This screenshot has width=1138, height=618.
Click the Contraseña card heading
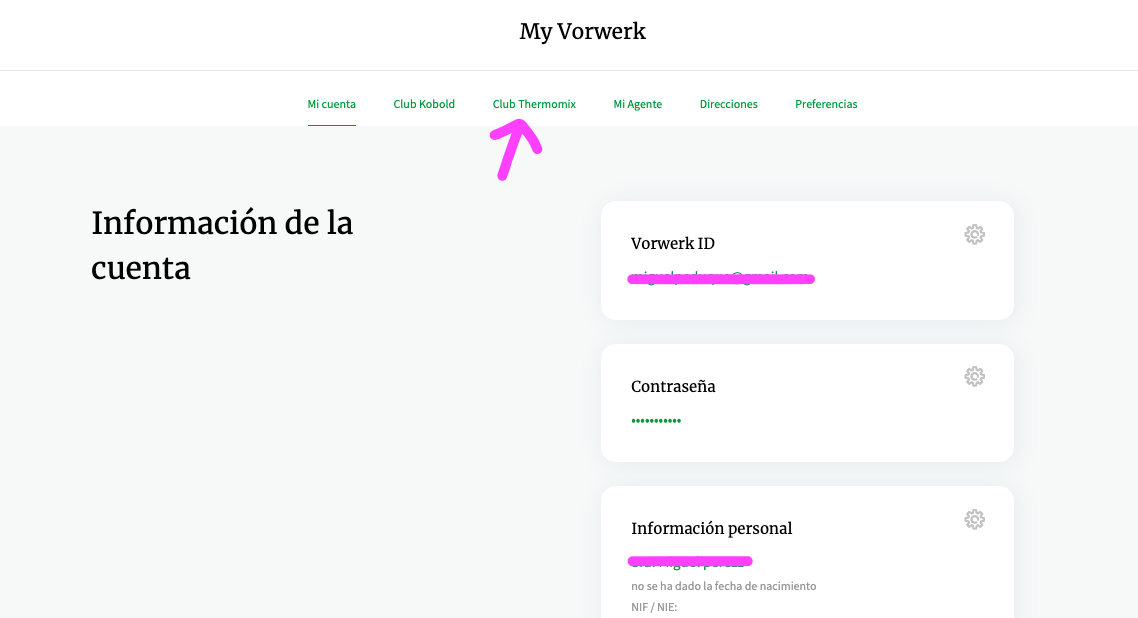pyautogui.click(x=673, y=386)
